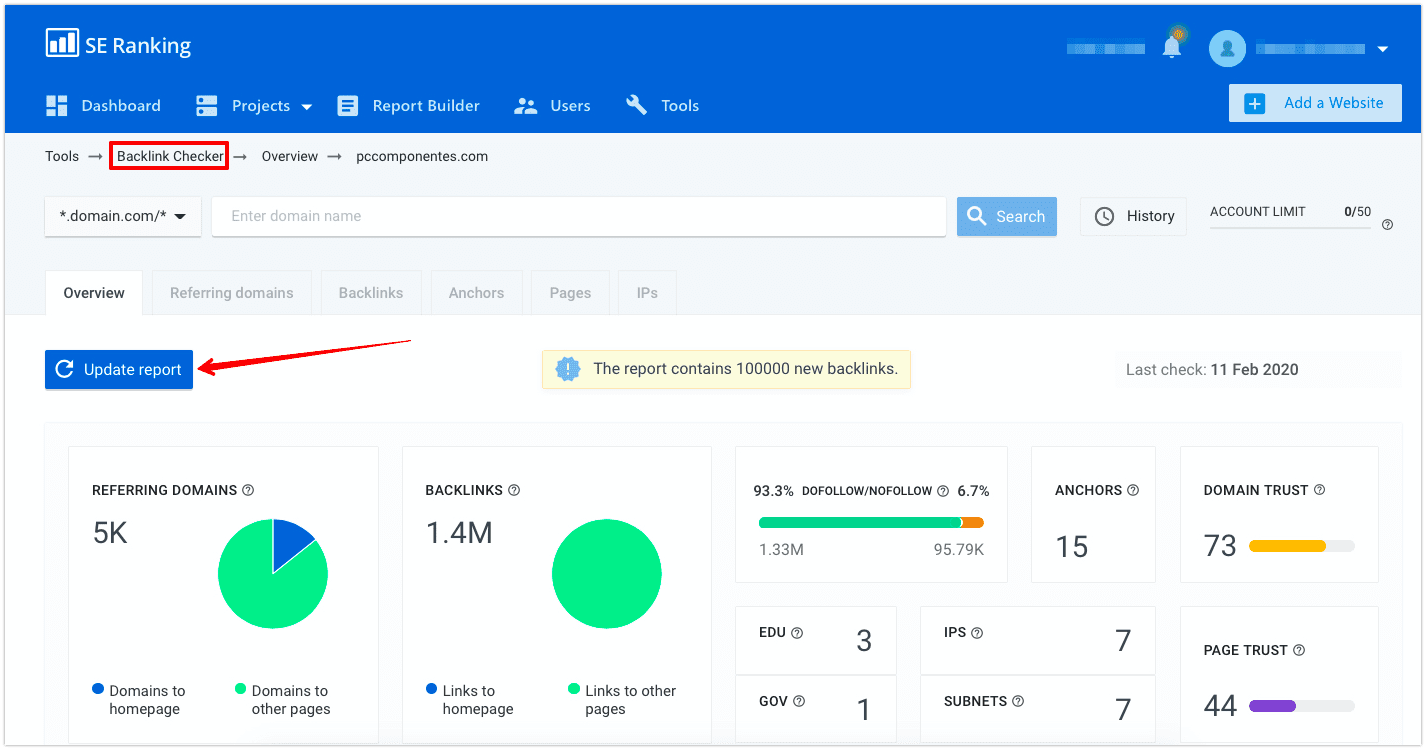The width and height of the screenshot is (1426, 750).
Task: Switch to the Referring domains tab
Action: coord(232,293)
